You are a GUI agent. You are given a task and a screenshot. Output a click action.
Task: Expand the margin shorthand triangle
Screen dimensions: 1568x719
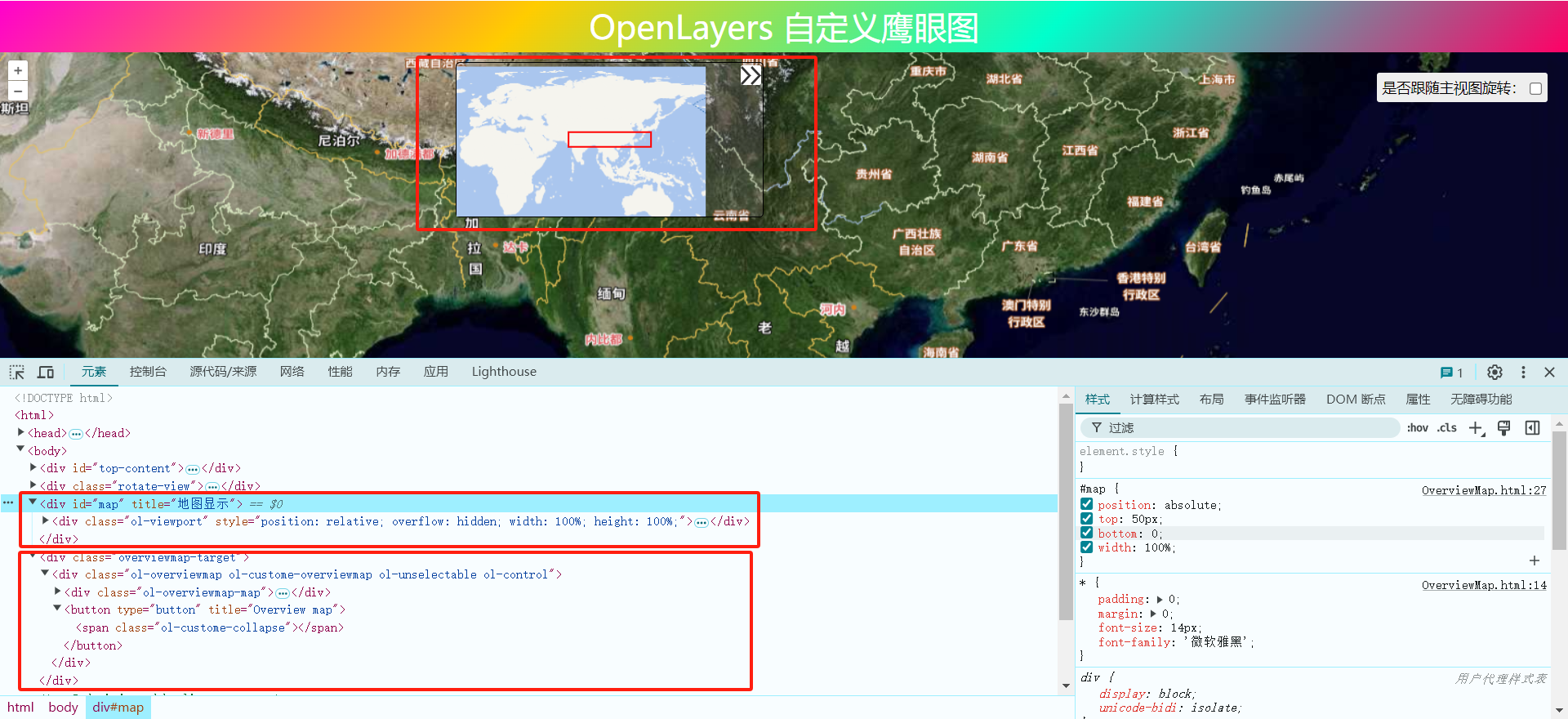(x=1153, y=614)
